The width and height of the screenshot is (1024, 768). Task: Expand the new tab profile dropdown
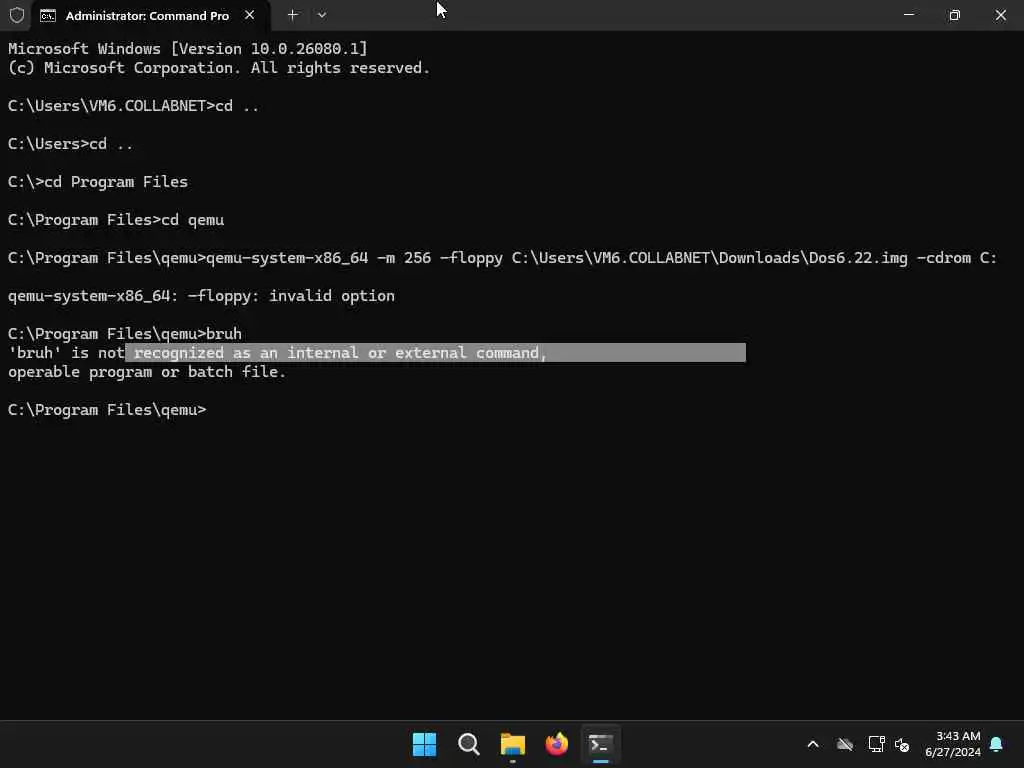(322, 14)
